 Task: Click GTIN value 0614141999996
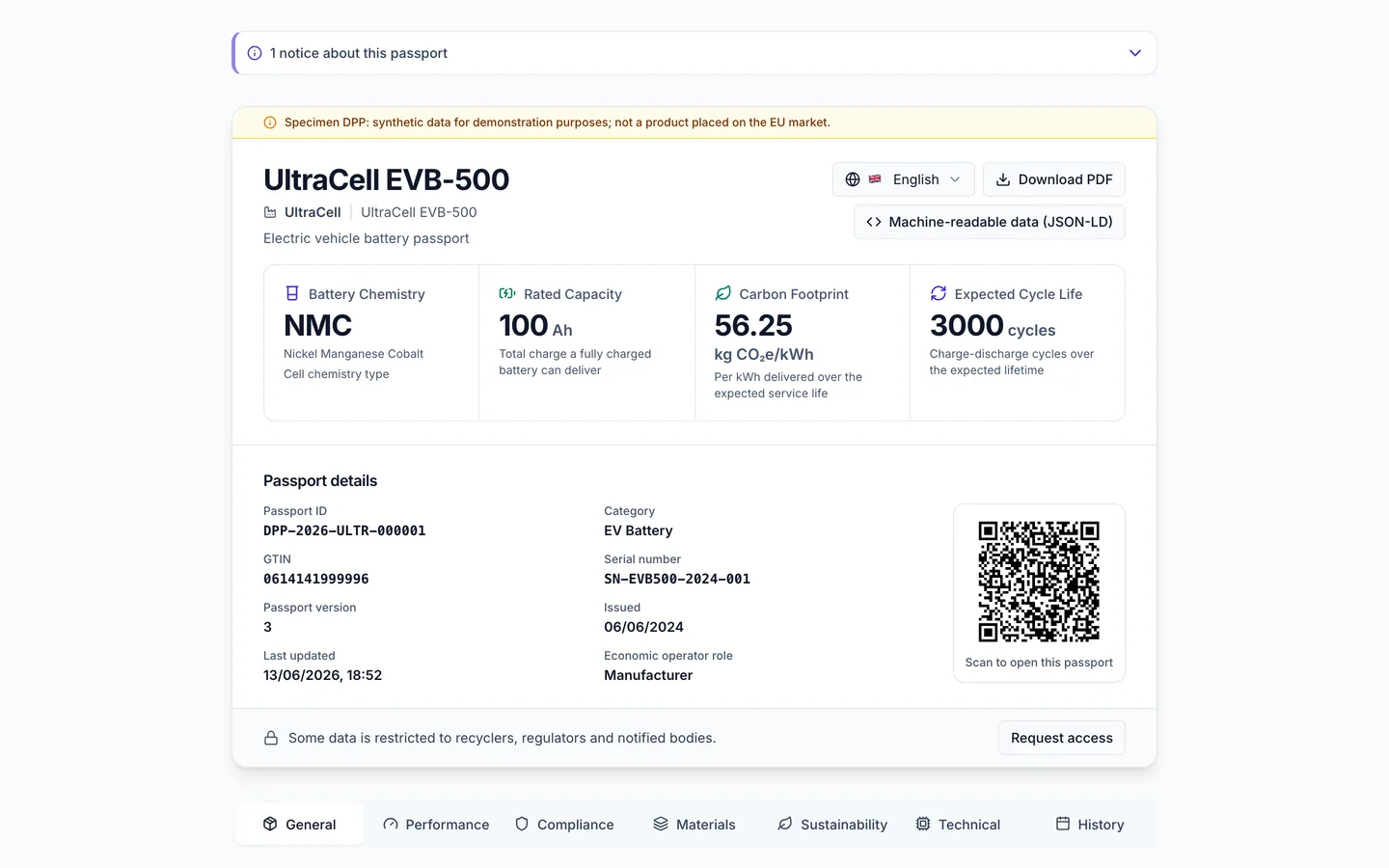pyautogui.click(x=316, y=579)
